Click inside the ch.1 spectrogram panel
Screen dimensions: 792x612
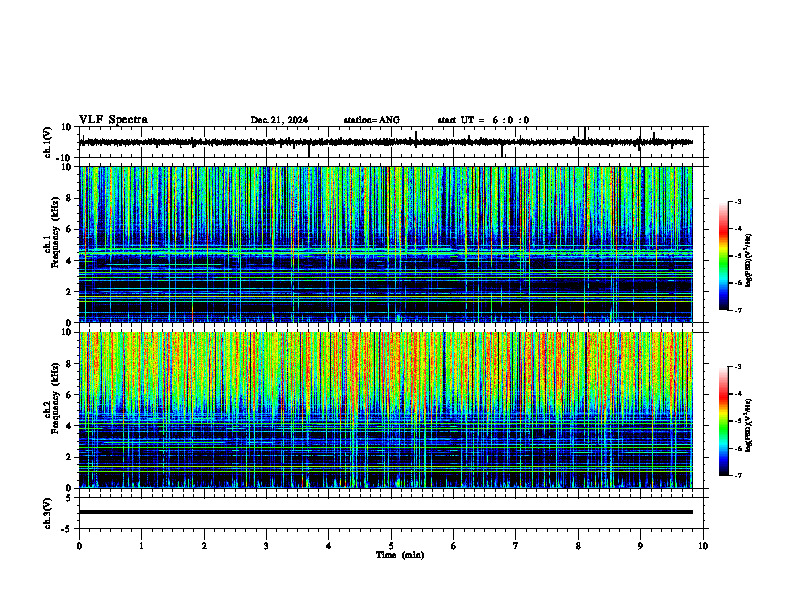point(386,244)
